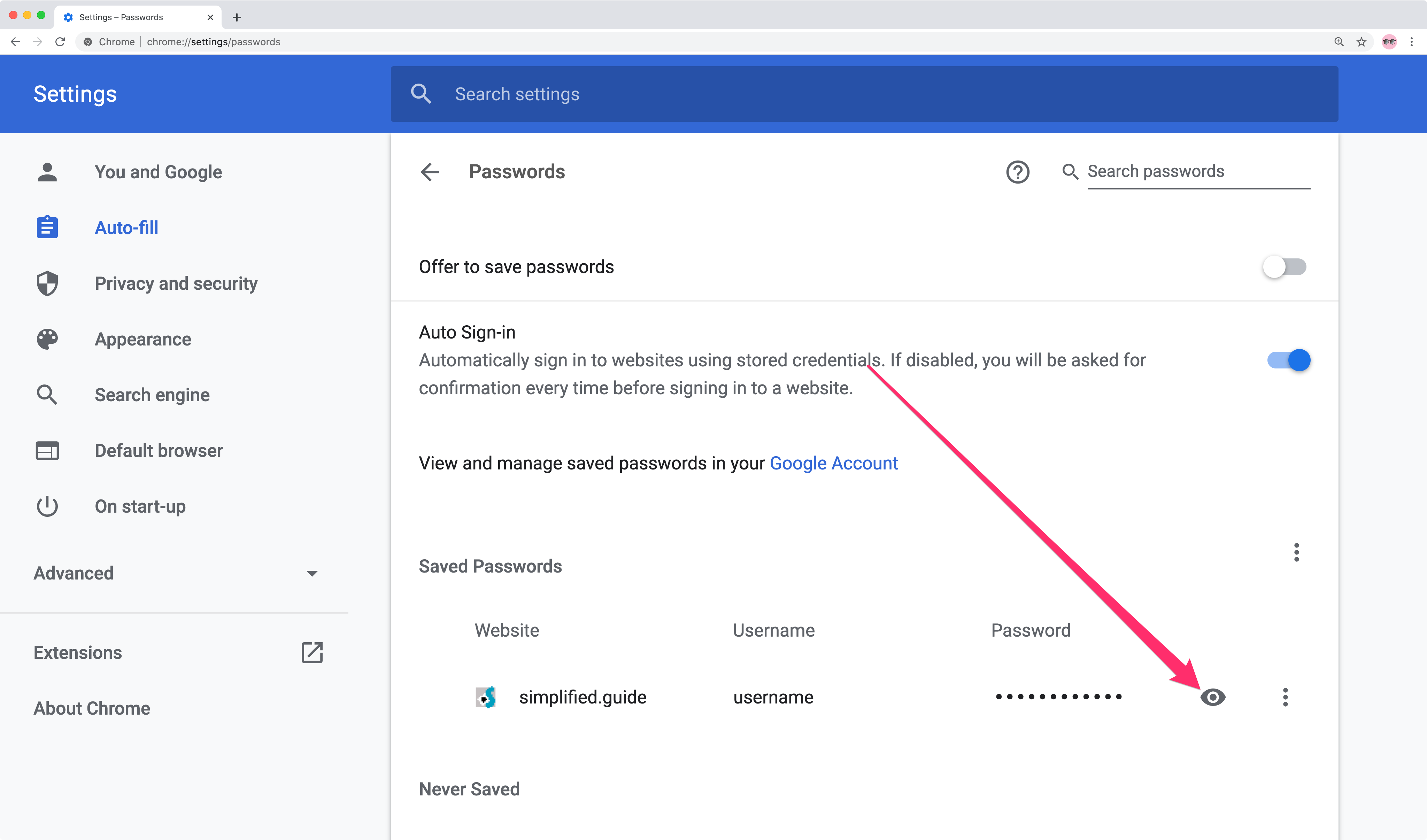Open a new tab with plus button
Image resolution: width=1427 pixels, height=840 pixels.
pyautogui.click(x=237, y=17)
